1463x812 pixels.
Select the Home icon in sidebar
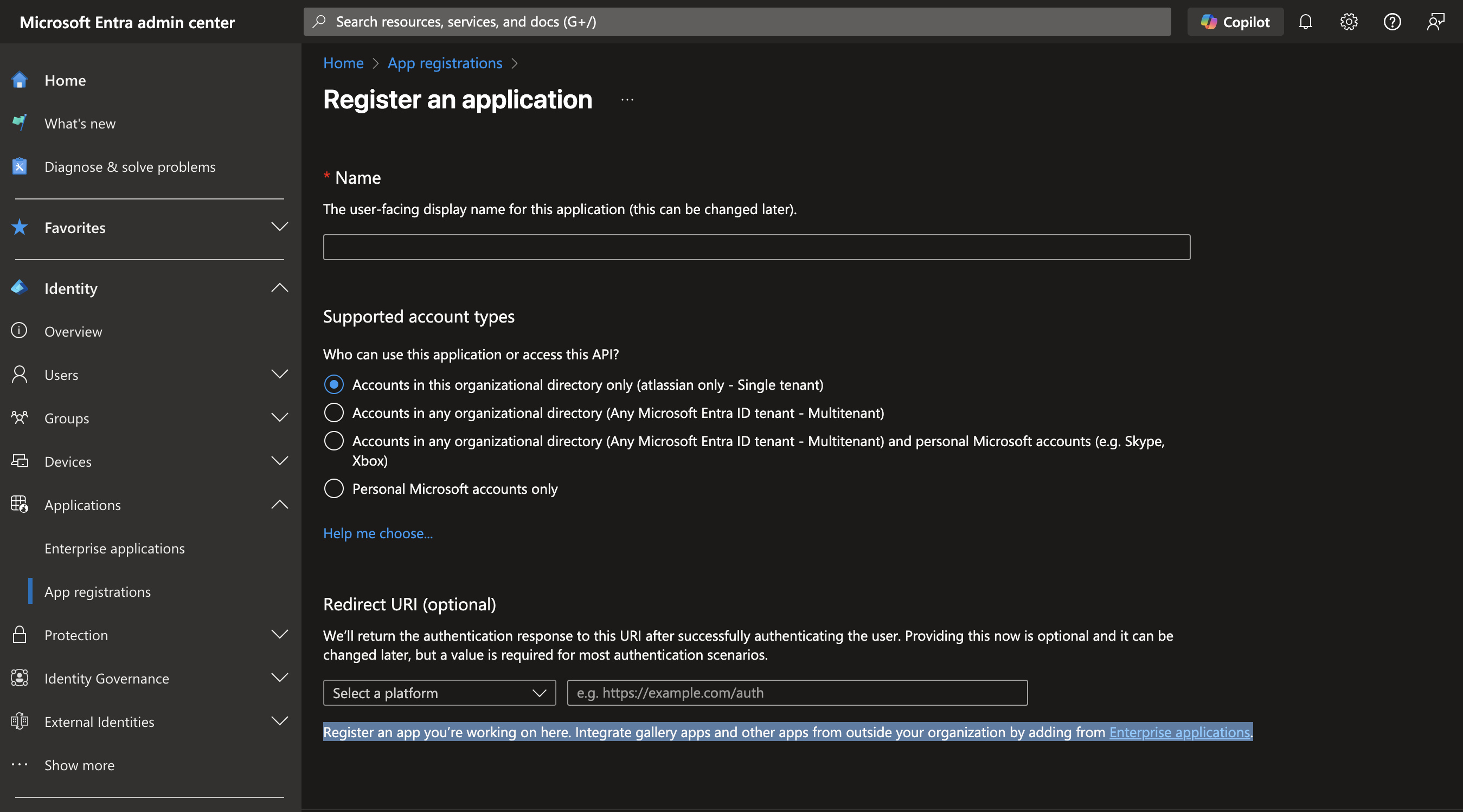(x=20, y=80)
